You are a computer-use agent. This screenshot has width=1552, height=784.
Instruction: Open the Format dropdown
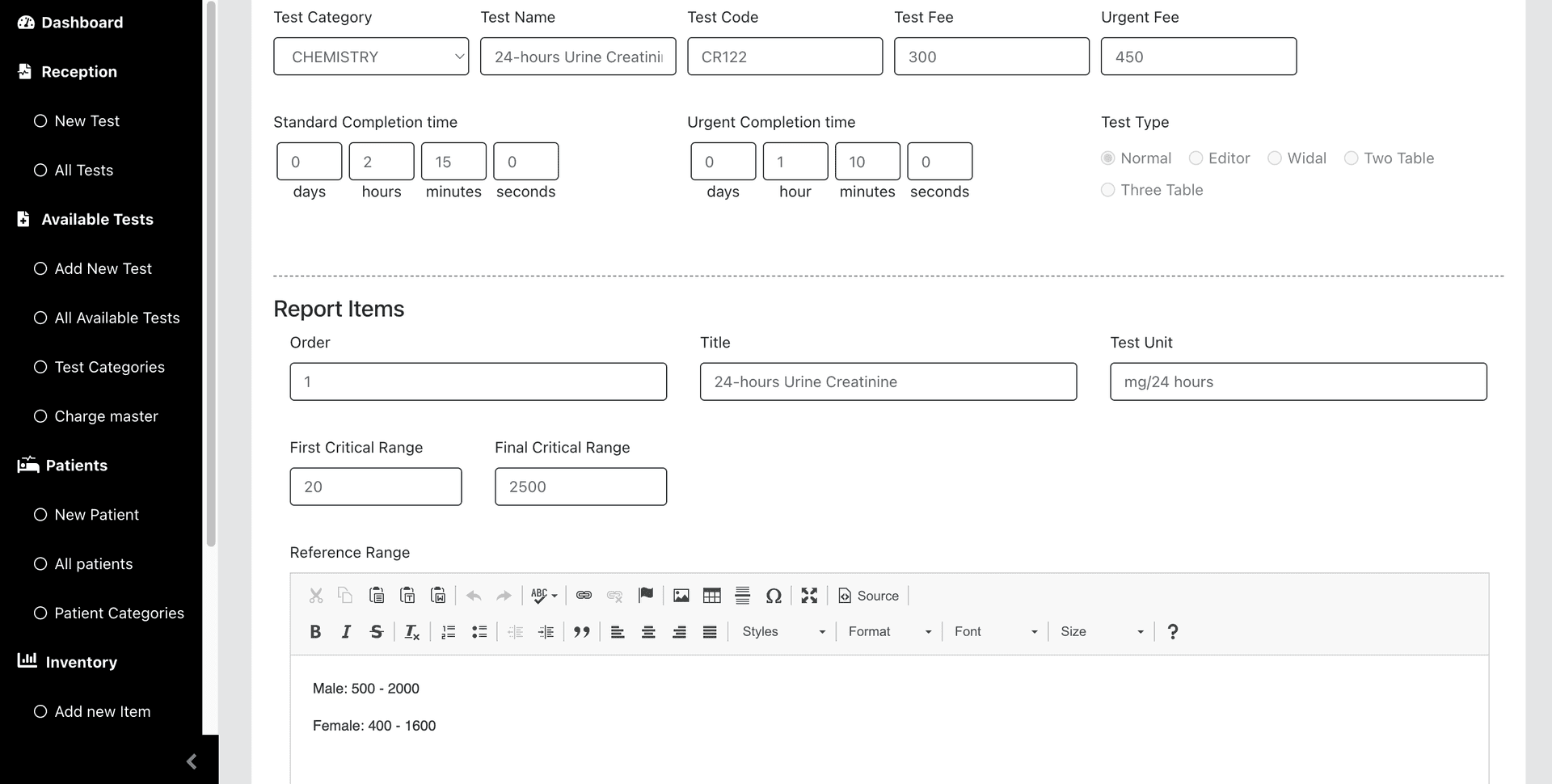click(x=889, y=632)
